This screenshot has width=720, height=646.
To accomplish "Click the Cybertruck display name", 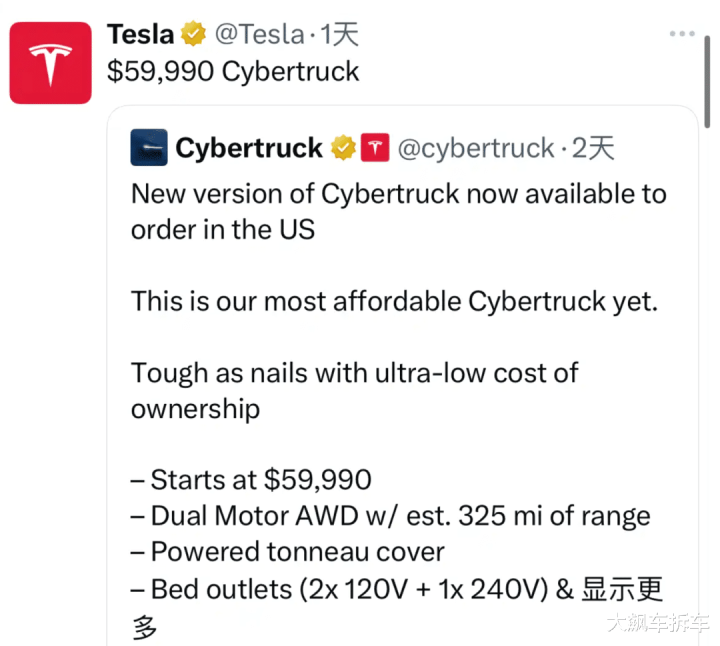I will (x=249, y=148).
